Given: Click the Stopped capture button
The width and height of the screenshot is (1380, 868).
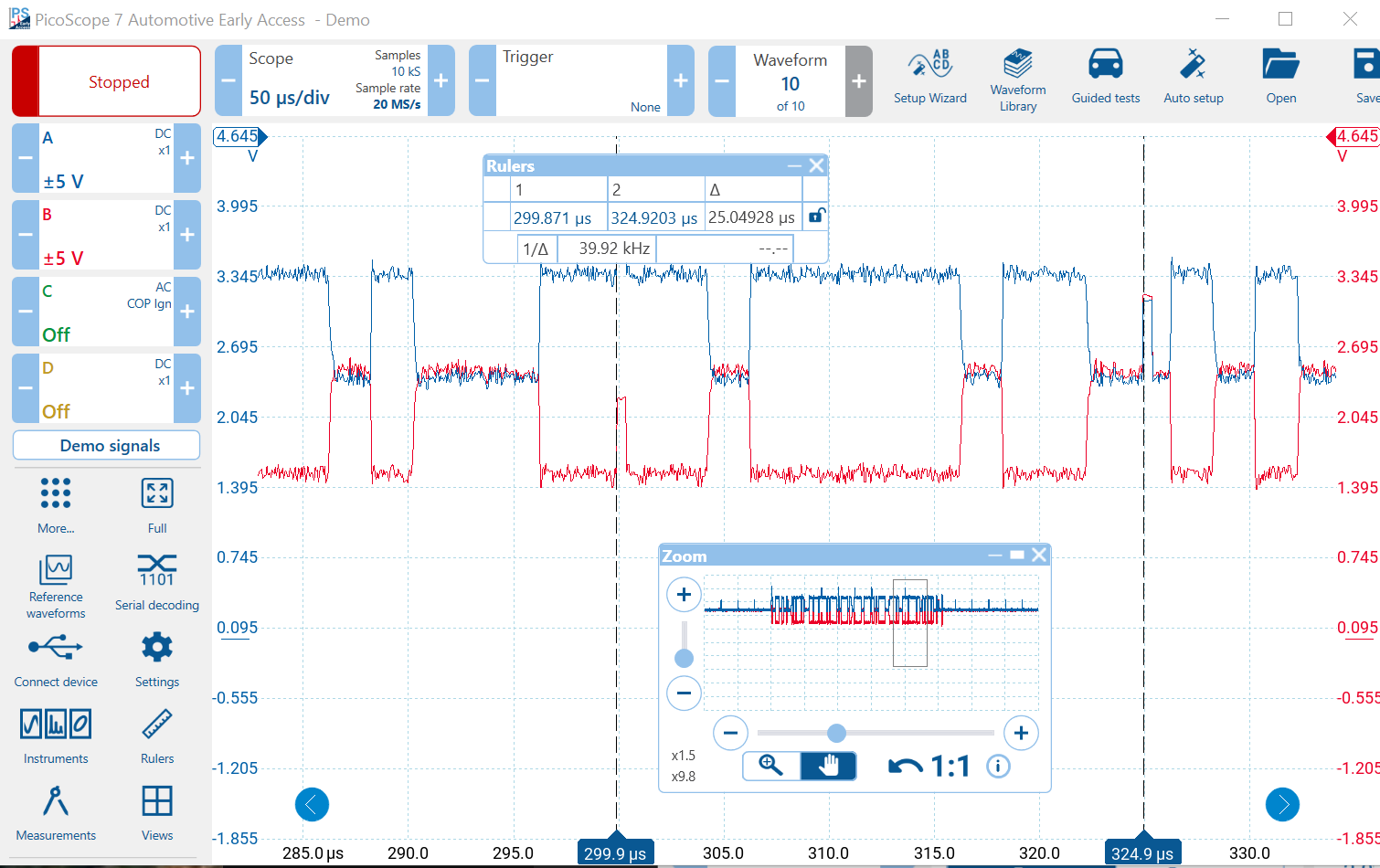Looking at the screenshot, I should pos(106,81).
